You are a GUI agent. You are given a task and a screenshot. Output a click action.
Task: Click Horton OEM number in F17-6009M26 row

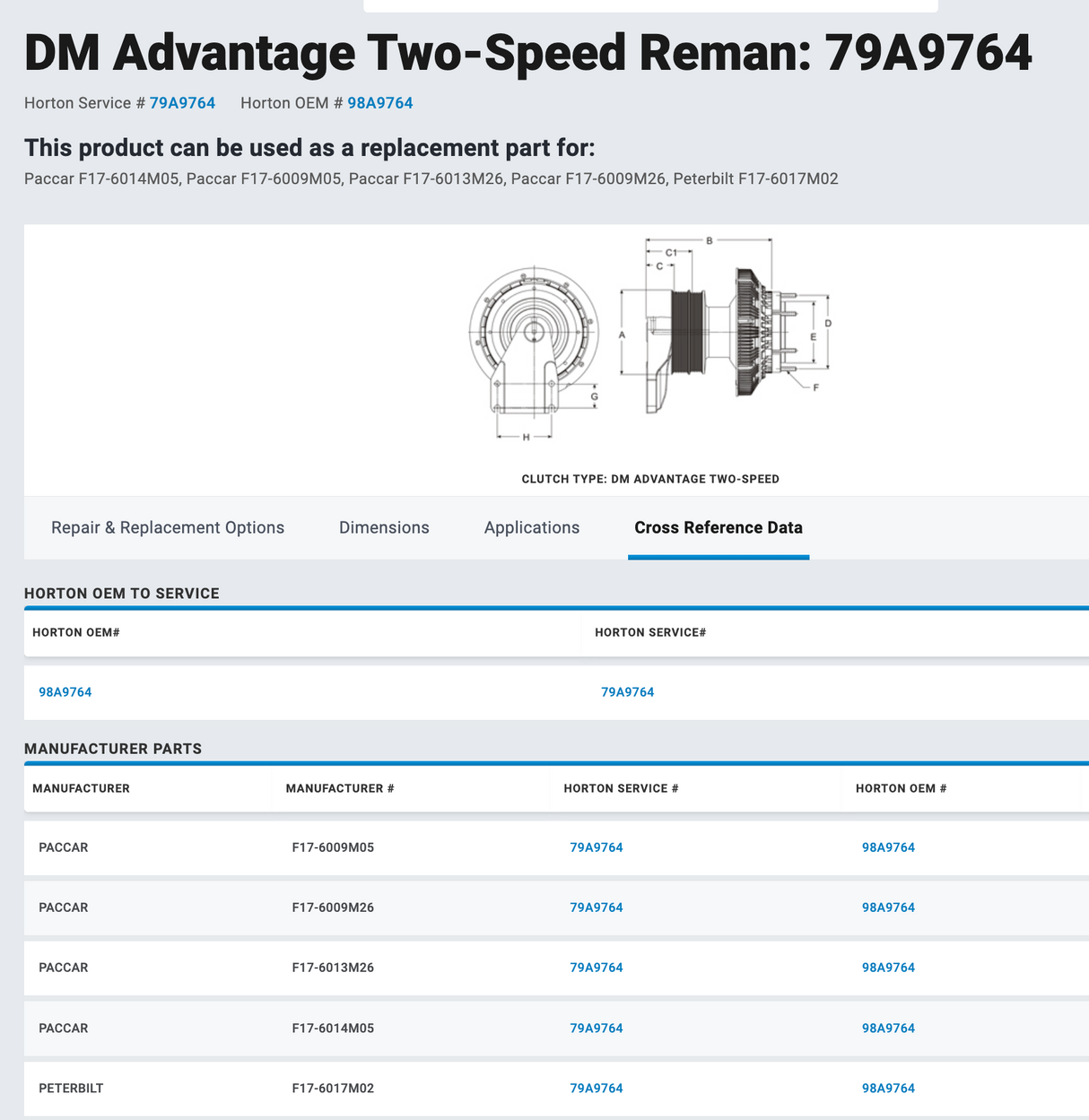pyautogui.click(x=888, y=907)
